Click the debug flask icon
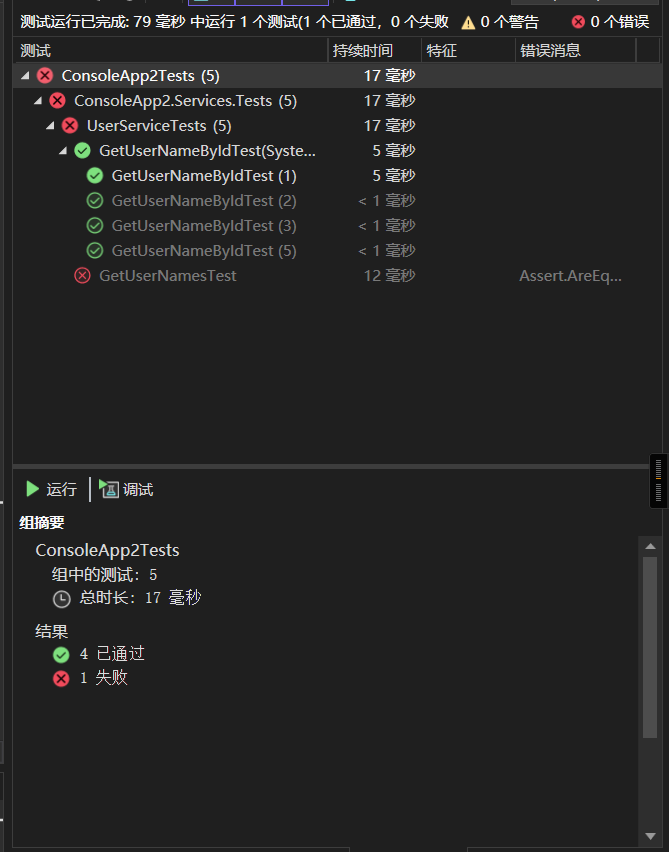Image resolution: width=669 pixels, height=852 pixels. pos(108,489)
